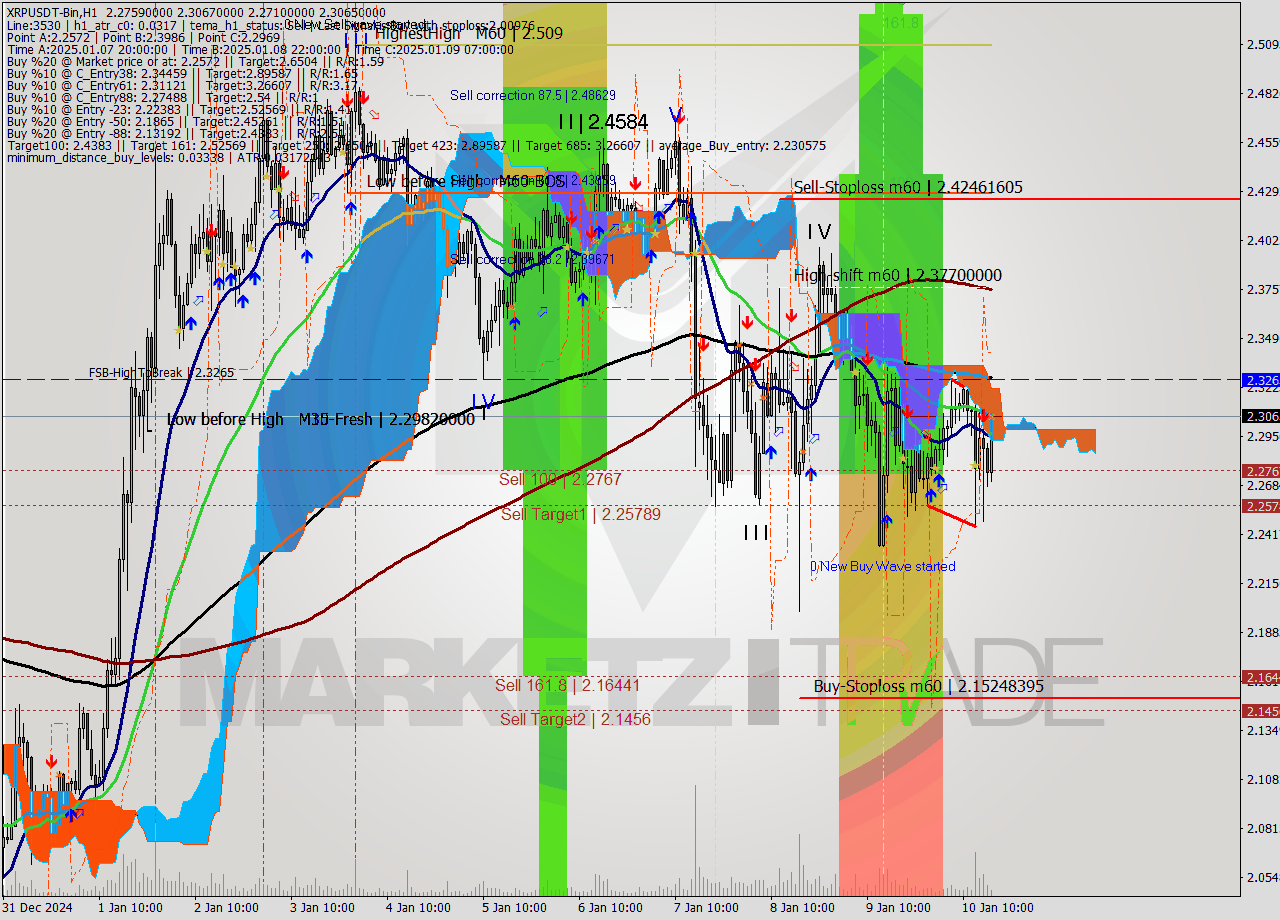The image size is (1280, 920).
Task: Click the XRPUSDT-Bin,H1 chart title
Action: pos(51,11)
